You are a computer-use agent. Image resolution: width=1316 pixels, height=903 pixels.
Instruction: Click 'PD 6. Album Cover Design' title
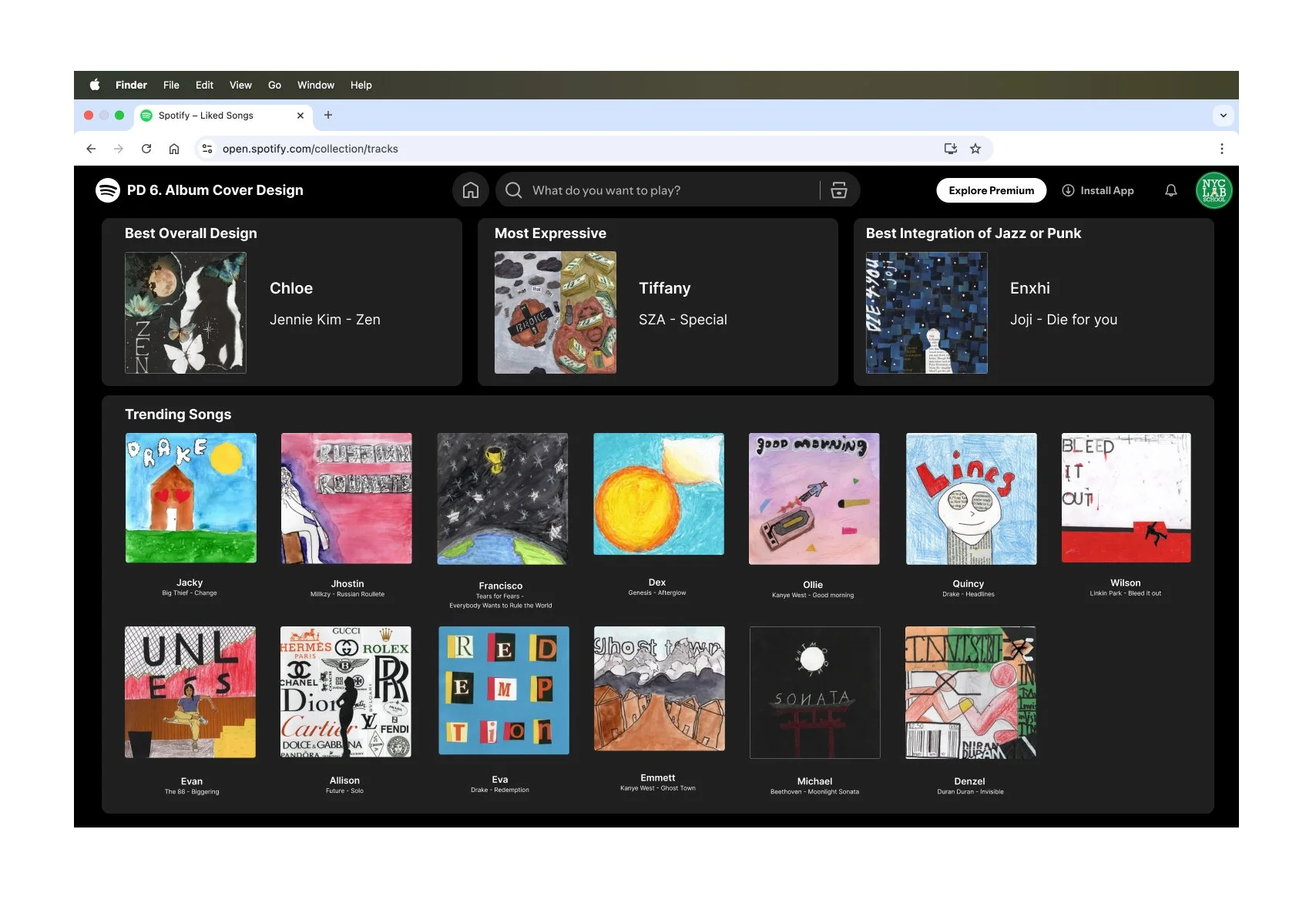tap(215, 190)
